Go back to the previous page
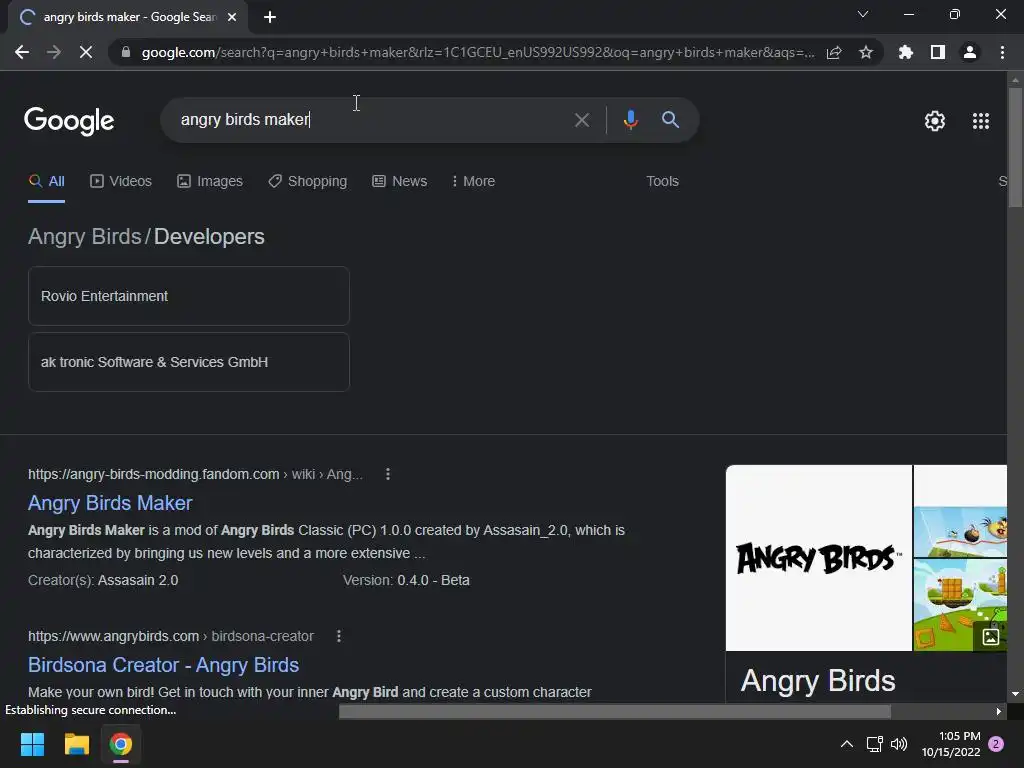The height and width of the screenshot is (768, 1024). click(x=22, y=52)
